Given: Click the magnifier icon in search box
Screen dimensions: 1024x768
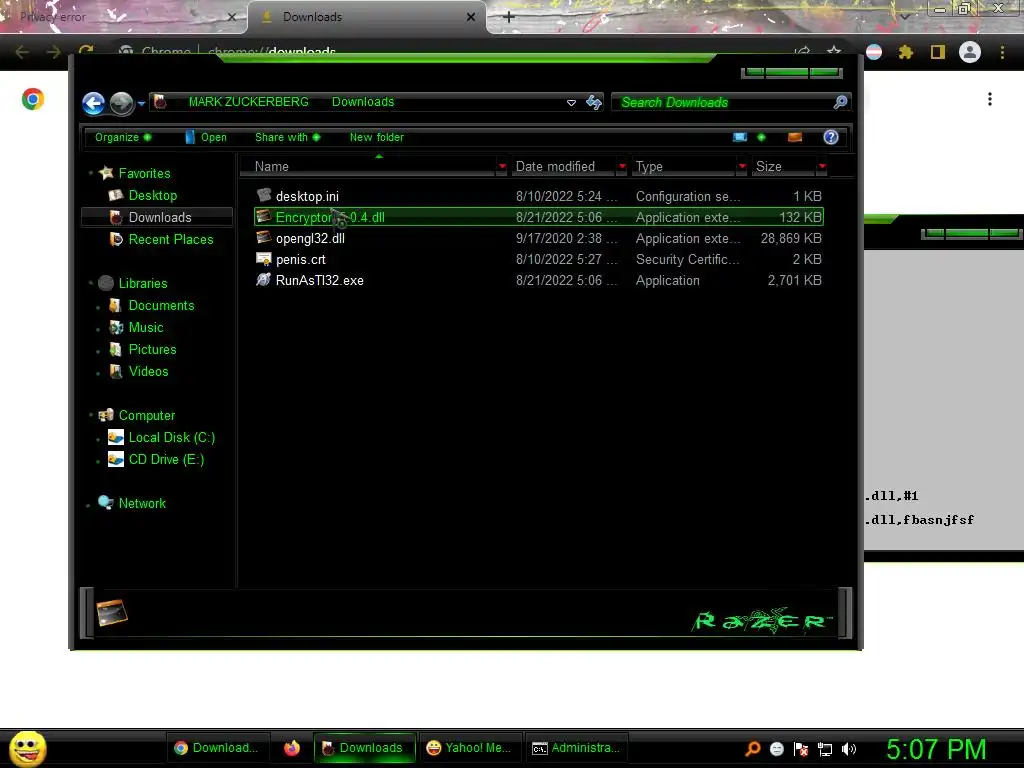Looking at the screenshot, I should click(840, 102).
